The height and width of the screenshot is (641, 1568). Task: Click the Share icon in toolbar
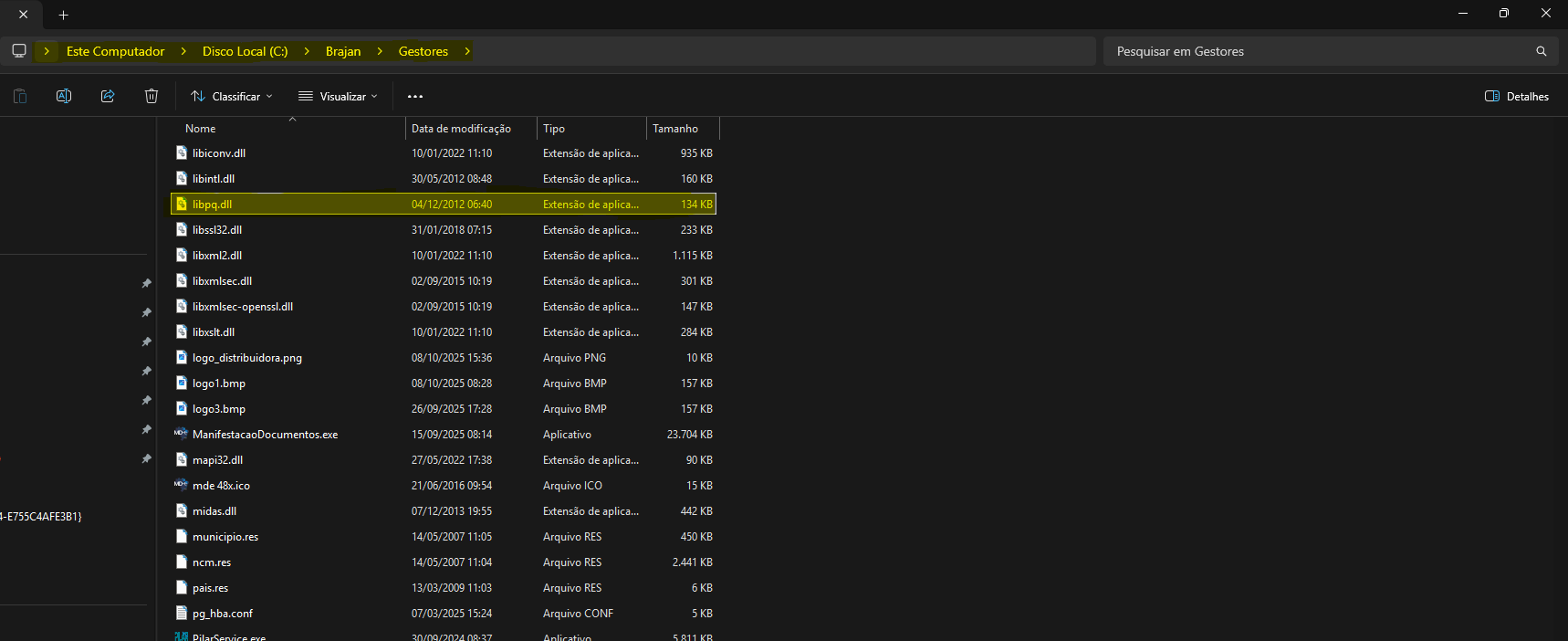click(x=108, y=96)
